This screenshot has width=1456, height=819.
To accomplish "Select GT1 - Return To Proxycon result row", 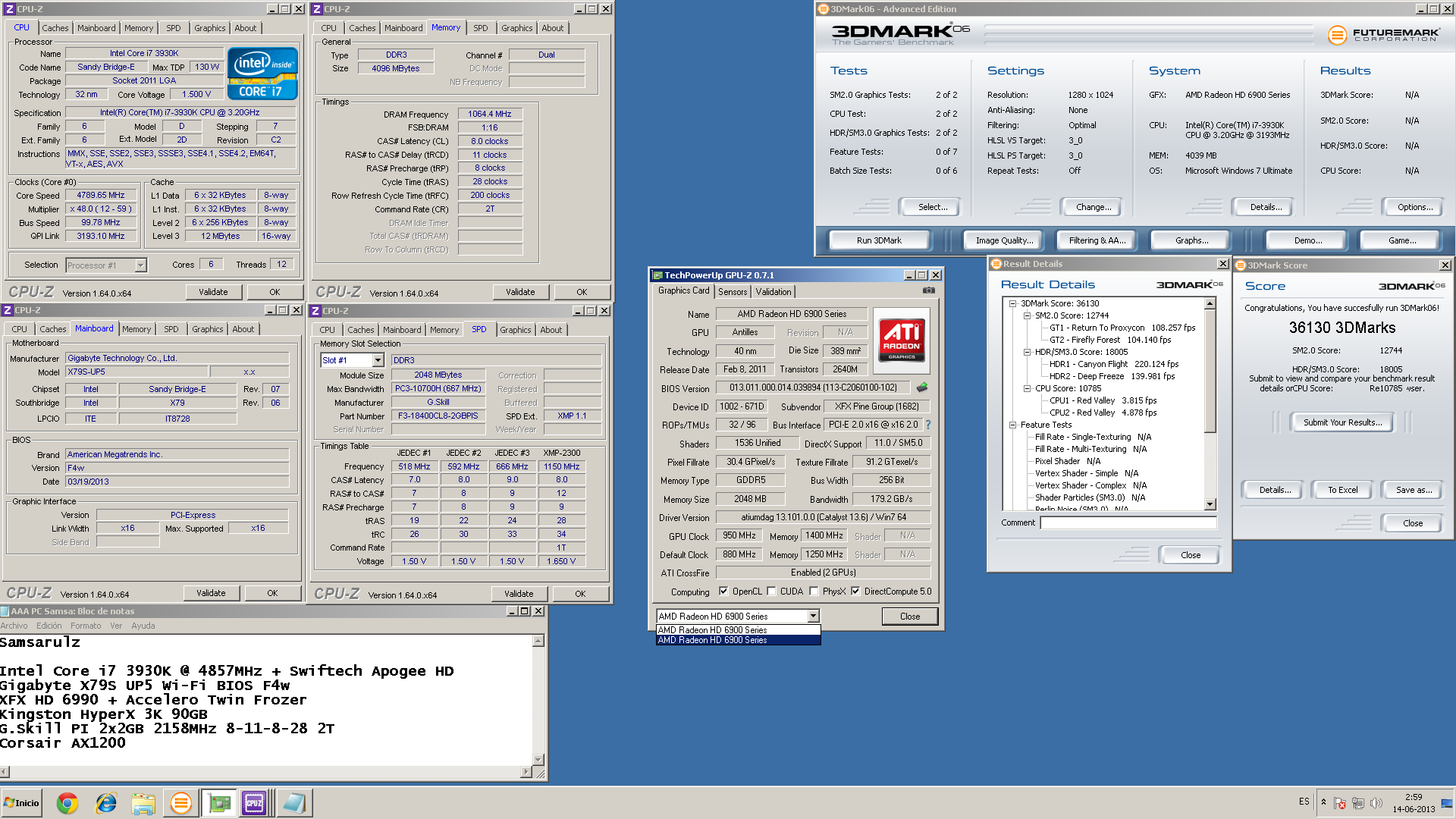I will pos(1122,328).
